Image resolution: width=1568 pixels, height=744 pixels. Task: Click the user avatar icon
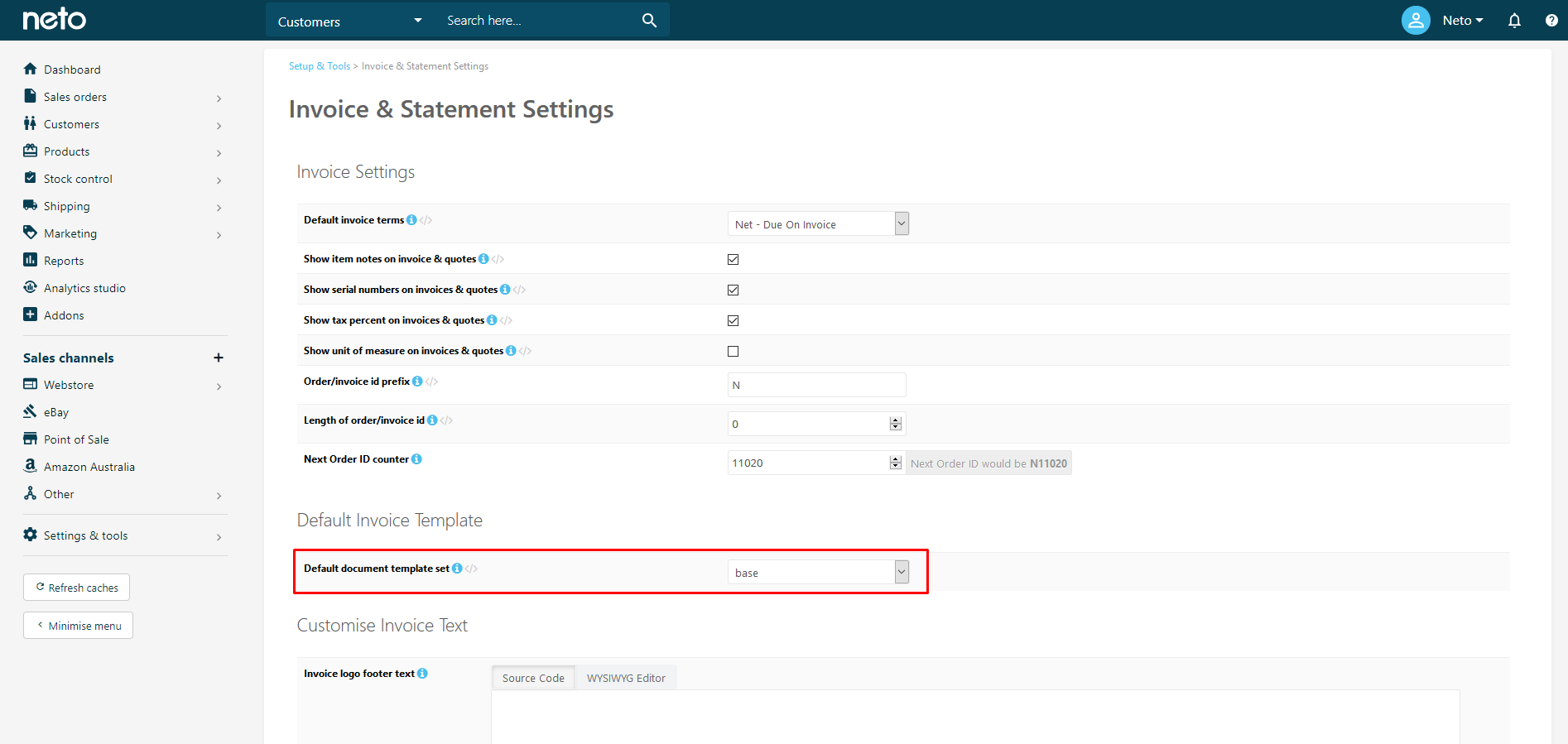[x=1415, y=21]
